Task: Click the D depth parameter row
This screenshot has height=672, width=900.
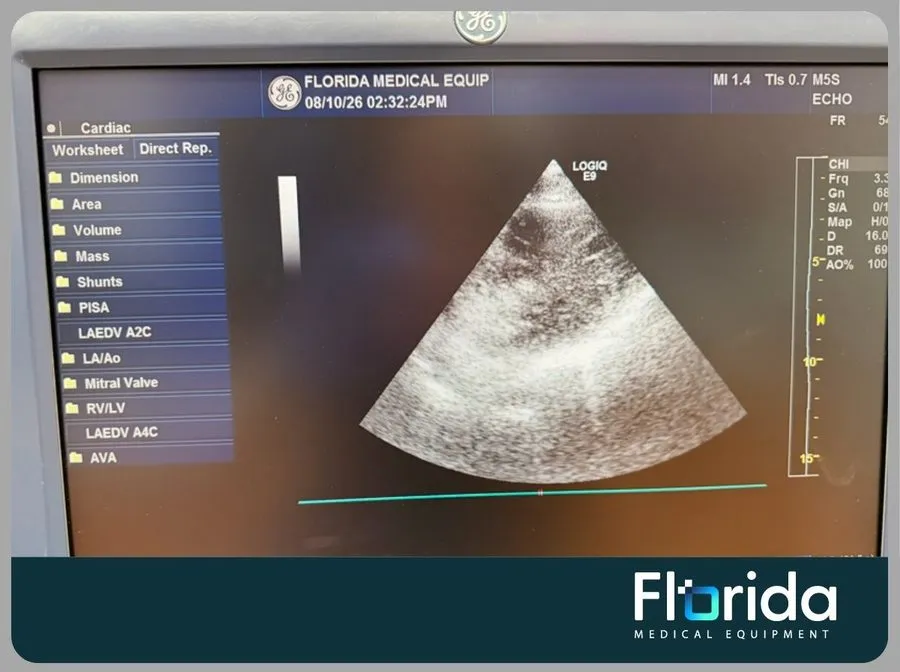Action: coord(858,236)
